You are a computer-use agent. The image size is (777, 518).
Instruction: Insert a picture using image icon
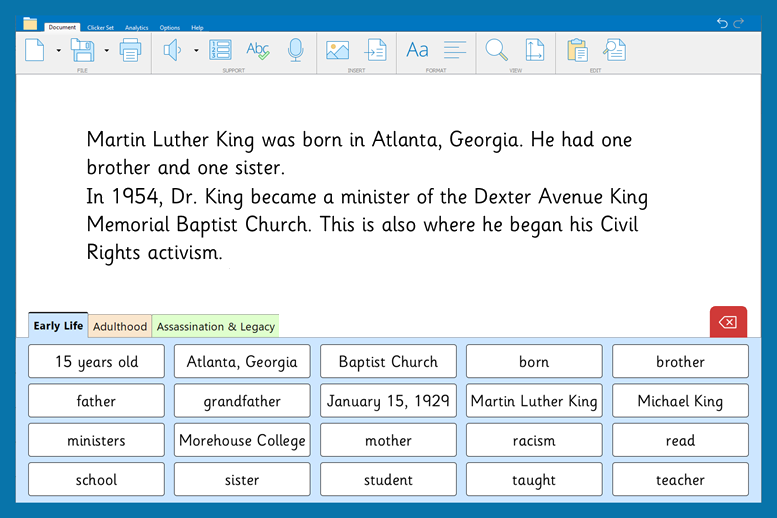[x=337, y=50]
